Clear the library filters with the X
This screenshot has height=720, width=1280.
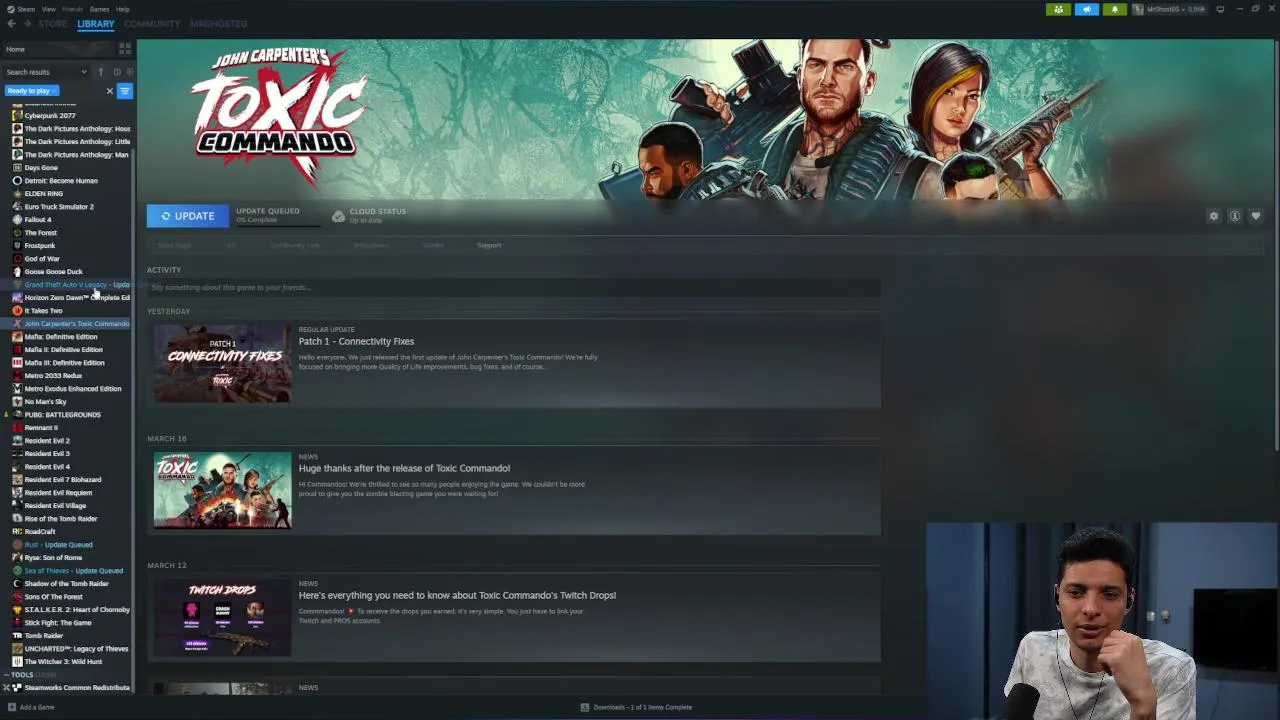tap(110, 91)
